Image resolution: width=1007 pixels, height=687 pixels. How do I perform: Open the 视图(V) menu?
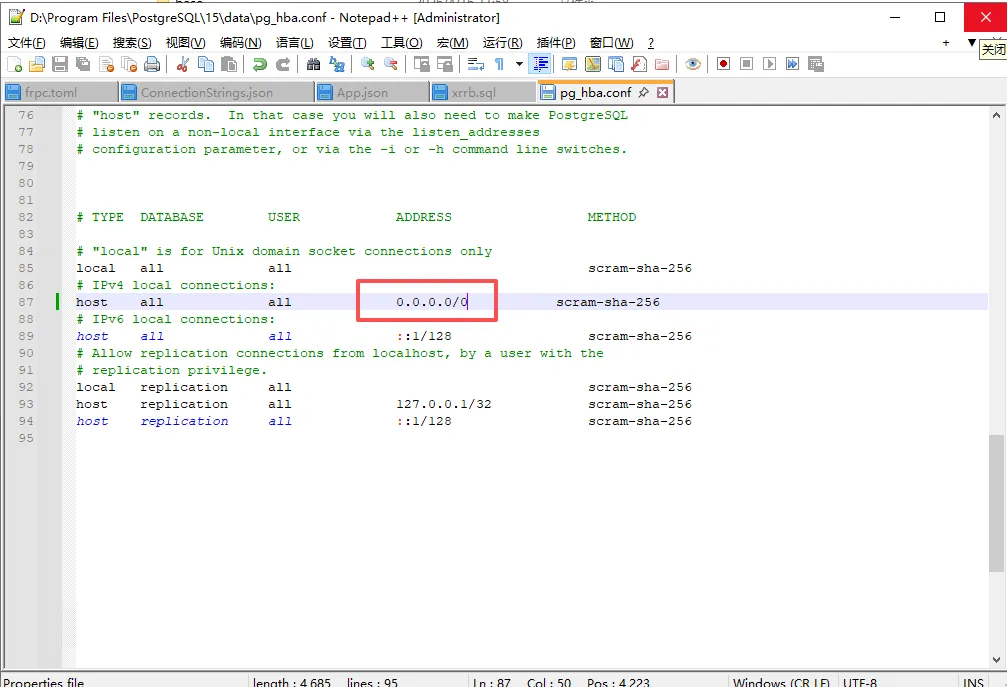click(185, 42)
